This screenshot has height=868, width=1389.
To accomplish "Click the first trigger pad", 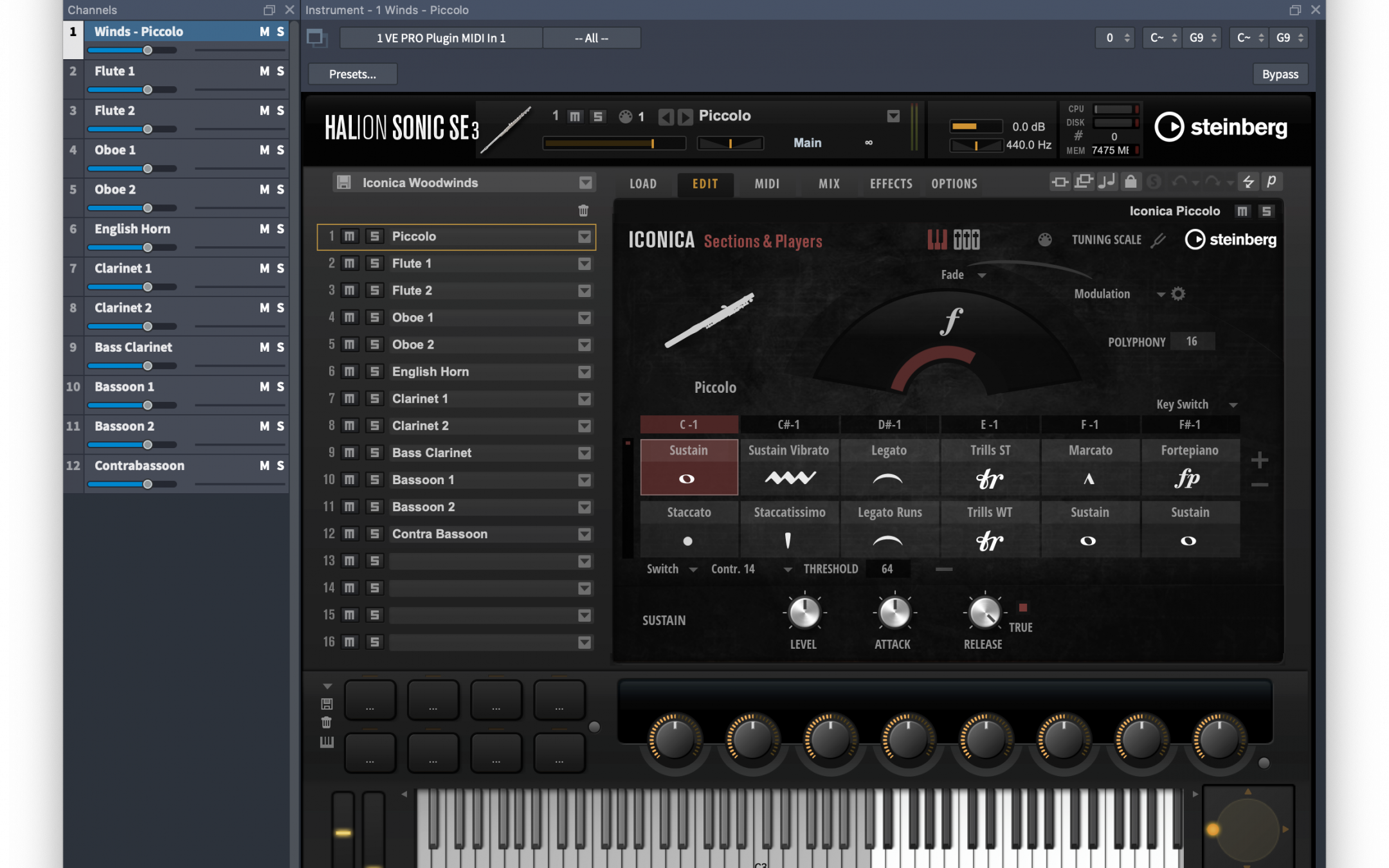I will 370,700.
